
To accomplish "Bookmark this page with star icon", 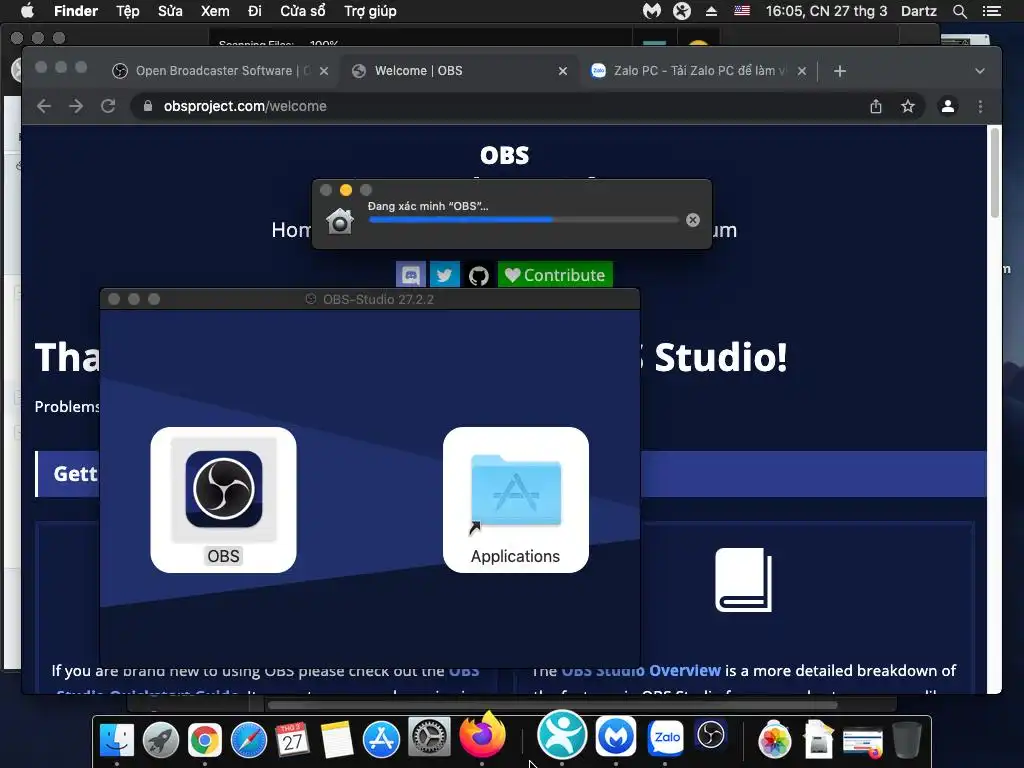I will [x=908, y=106].
